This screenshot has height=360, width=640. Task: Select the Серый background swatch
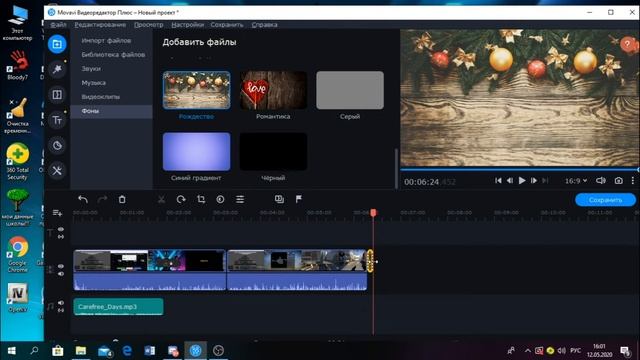click(350, 90)
